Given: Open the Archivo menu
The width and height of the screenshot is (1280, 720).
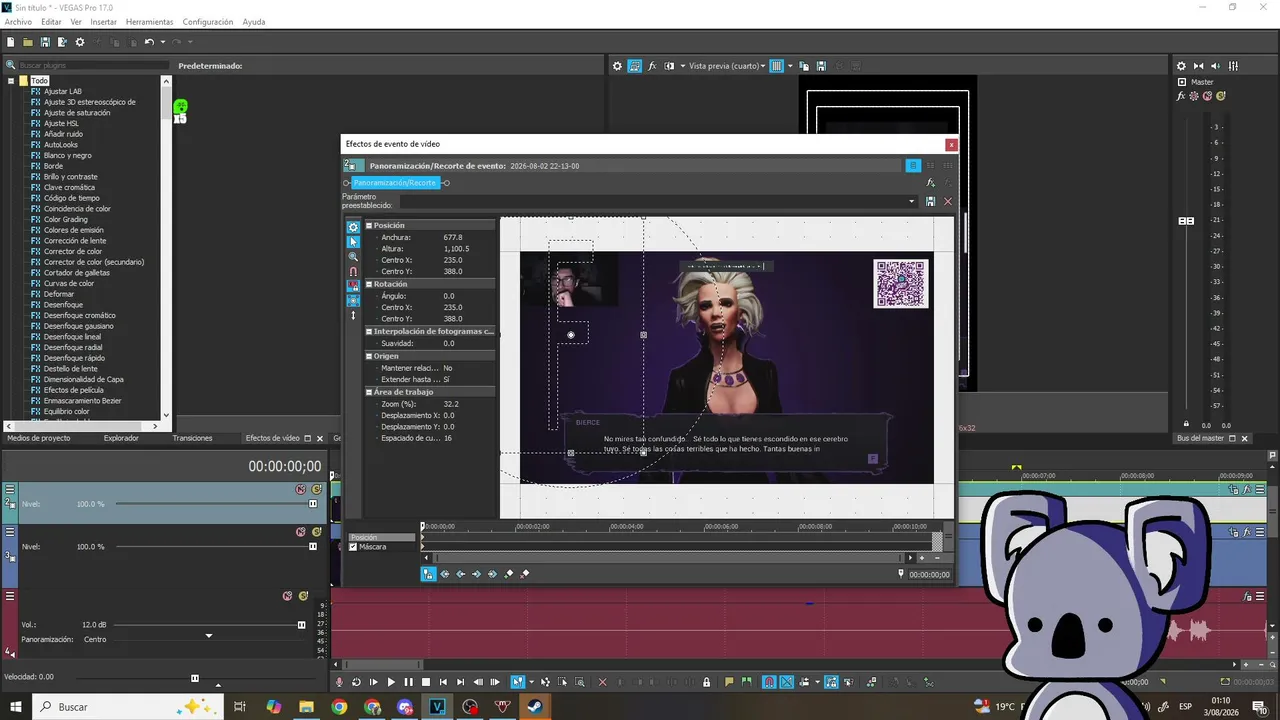Looking at the screenshot, I should pos(18,22).
